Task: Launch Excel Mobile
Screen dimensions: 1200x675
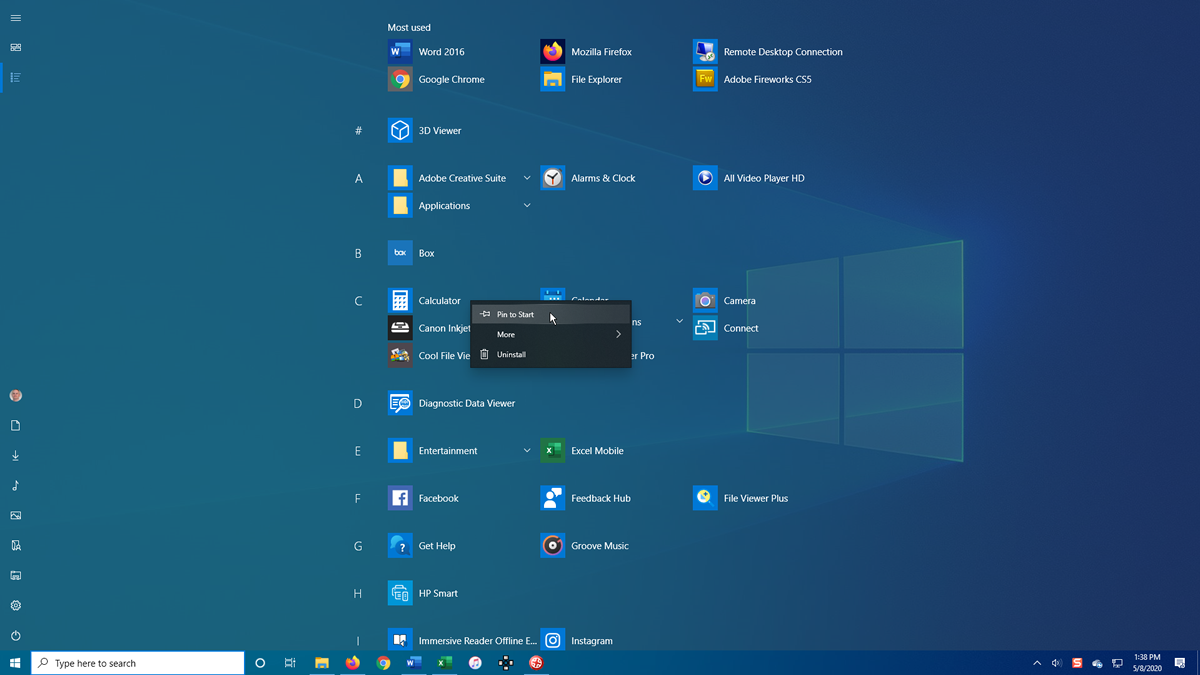Action: click(583, 451)
